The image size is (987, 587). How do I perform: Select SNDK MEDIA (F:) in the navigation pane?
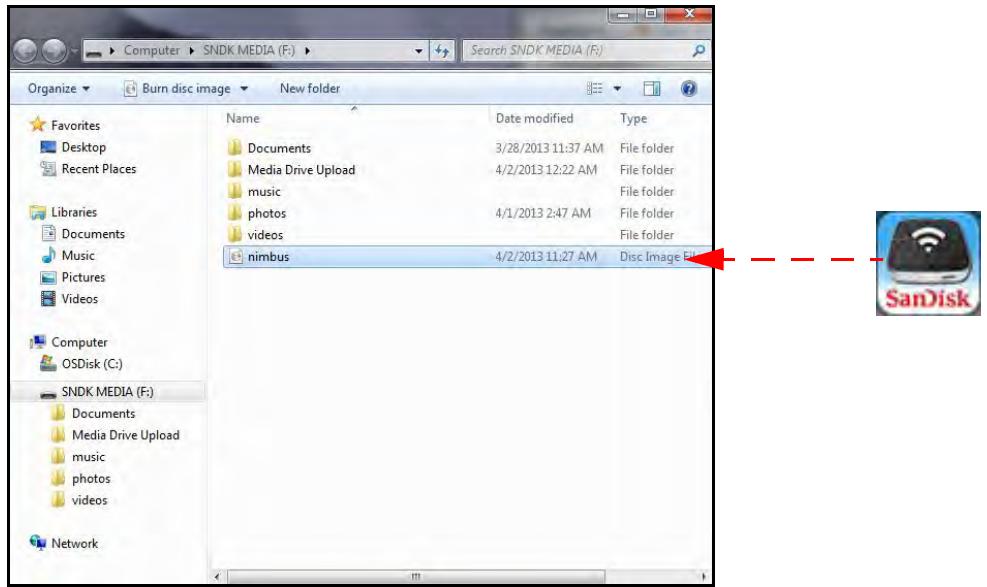107,392
